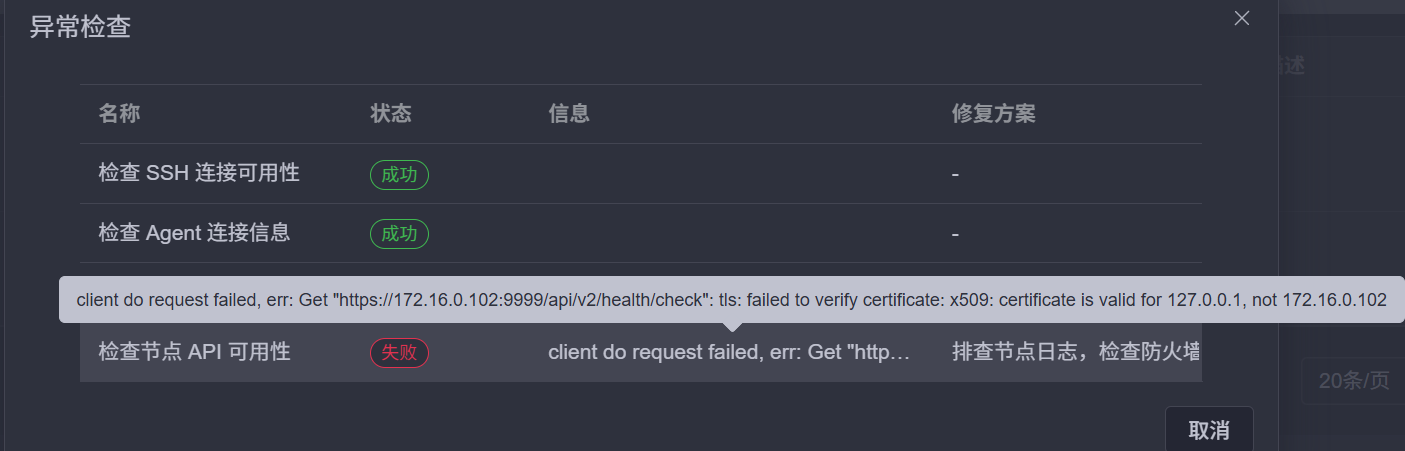Click the red 失败 status badge
Viewport: 1405px width, 451px height.
tap(399, 352)
